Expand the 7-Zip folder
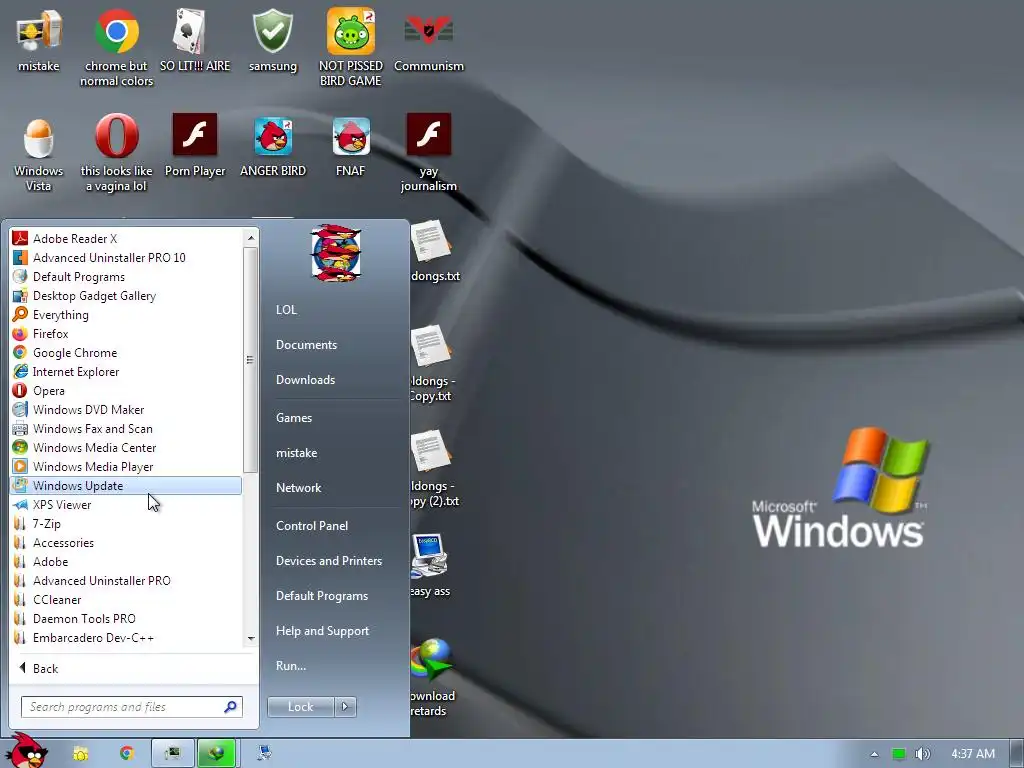The image size is (1024, 768). pyautogui.click(x=126, y=523)
